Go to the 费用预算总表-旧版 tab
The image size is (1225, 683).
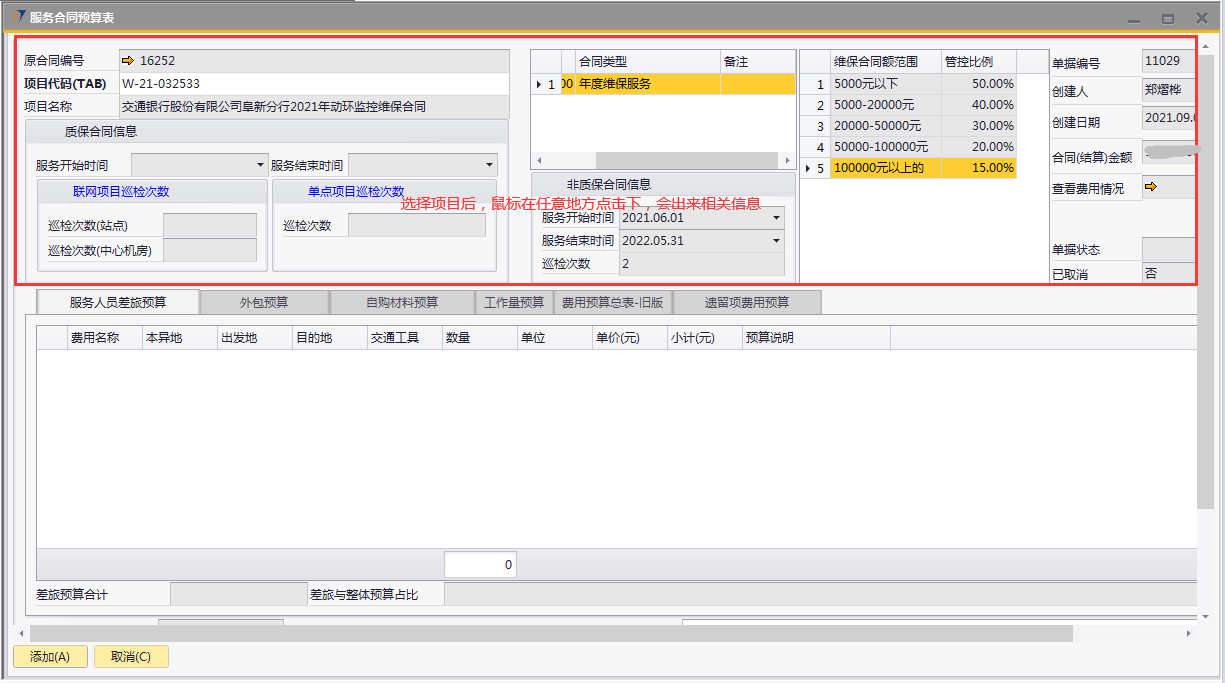coord(612,302)
